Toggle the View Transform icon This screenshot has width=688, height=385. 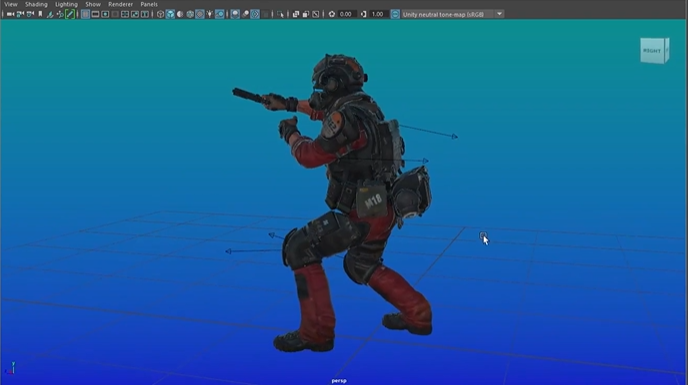pos(395,14)
